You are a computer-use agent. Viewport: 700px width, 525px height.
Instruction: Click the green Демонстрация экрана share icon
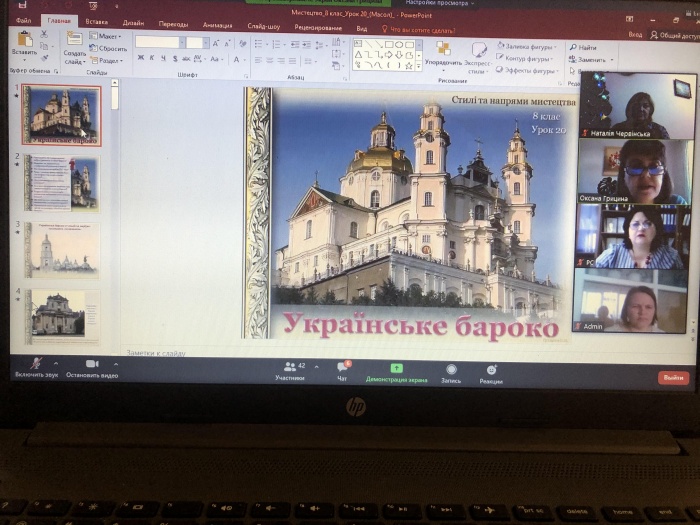tap(397, 370)
